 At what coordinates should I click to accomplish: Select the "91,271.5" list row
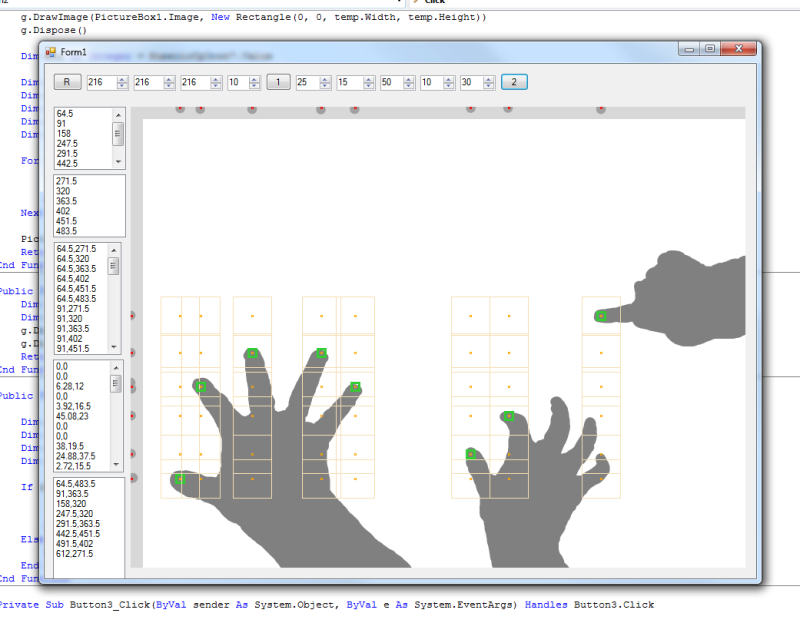[73, 309]
